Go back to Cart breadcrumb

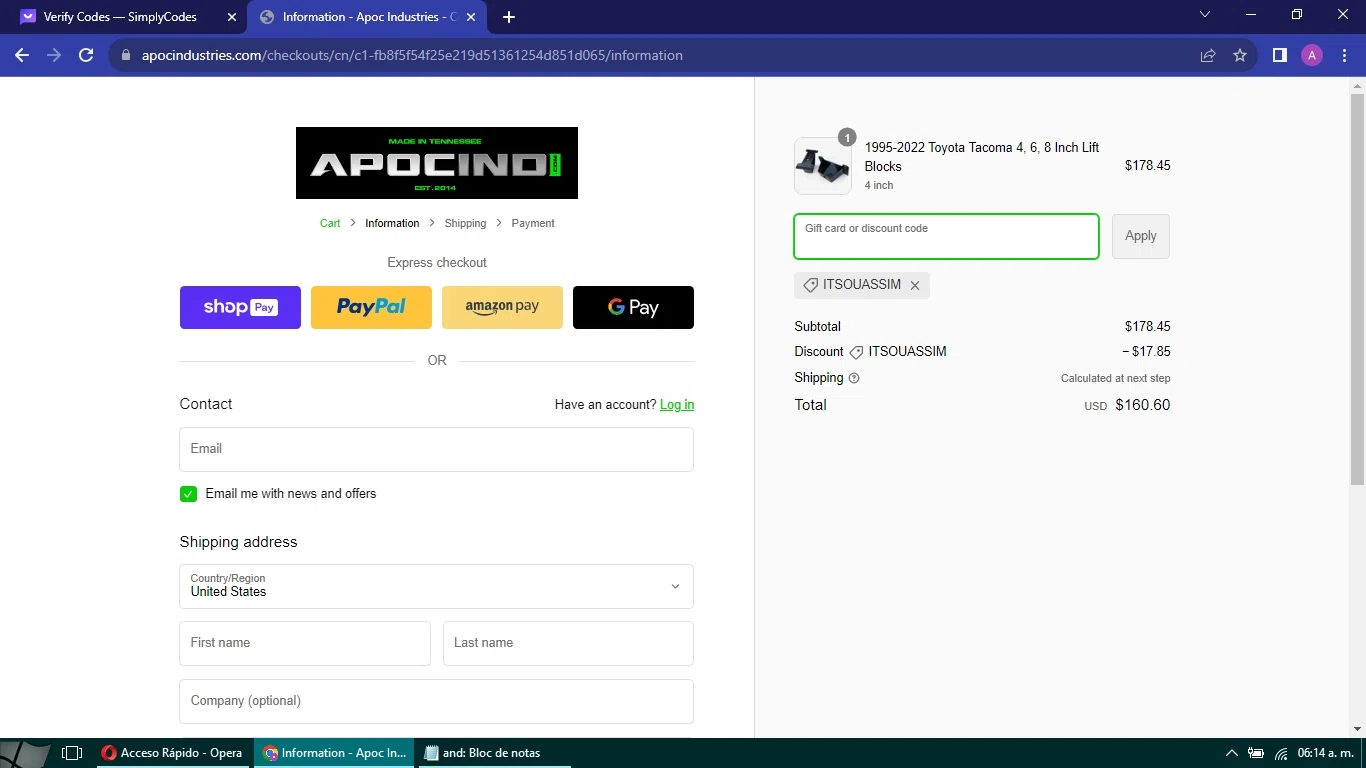click(x=330, y=223)
